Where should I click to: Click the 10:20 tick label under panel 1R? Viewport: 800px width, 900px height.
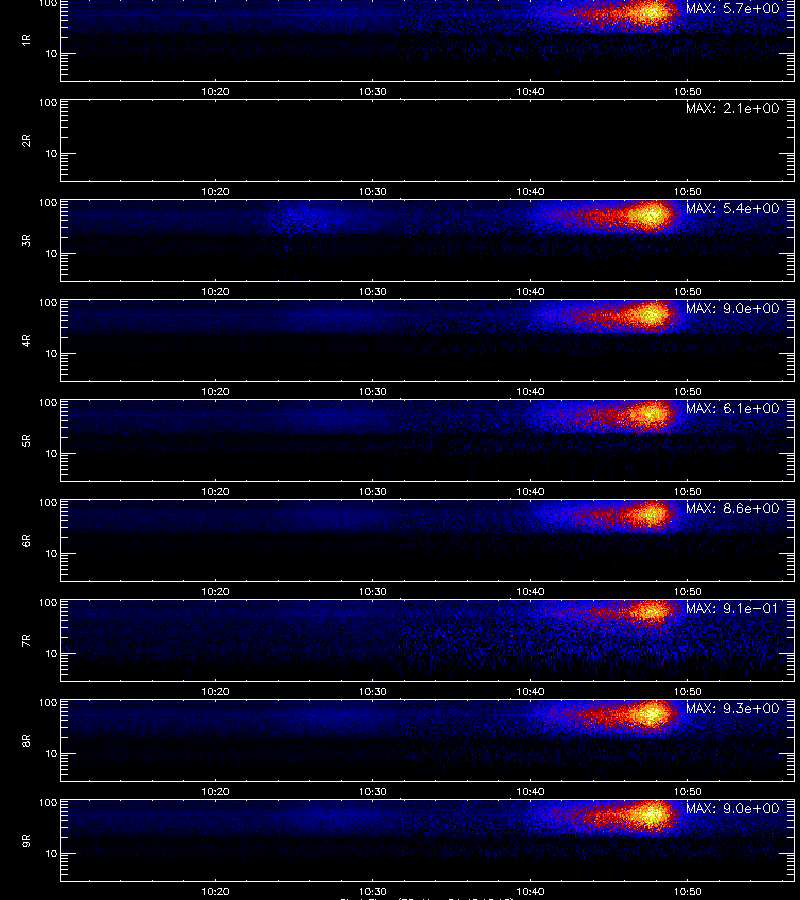tap(215, 92)
